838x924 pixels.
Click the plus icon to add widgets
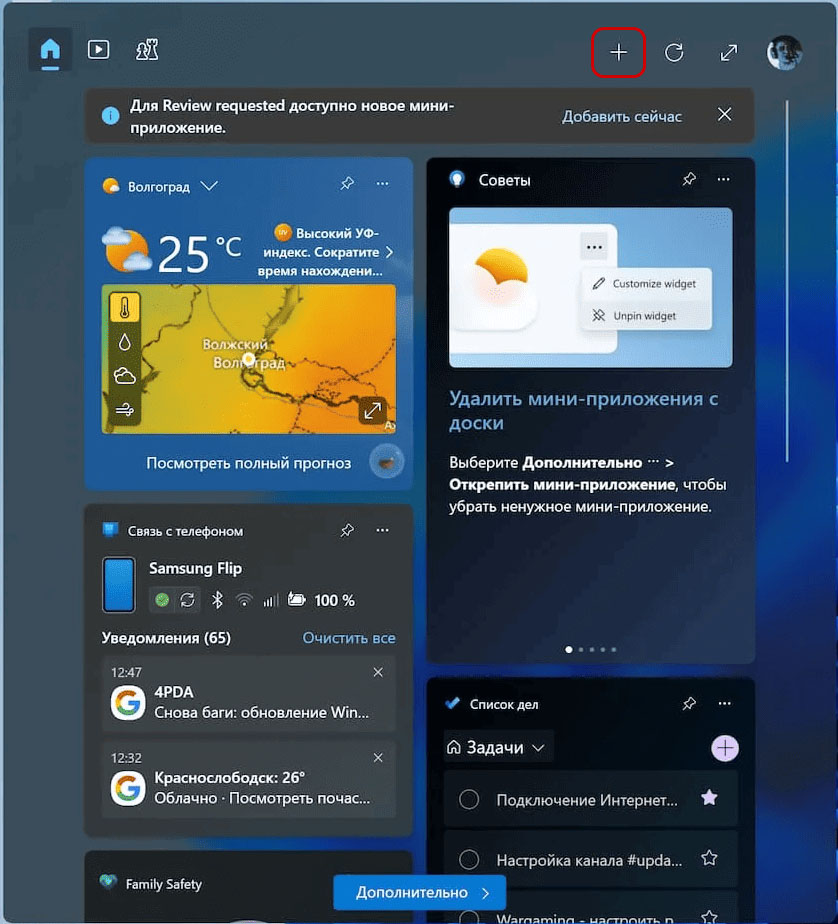(x=618, y=52)
